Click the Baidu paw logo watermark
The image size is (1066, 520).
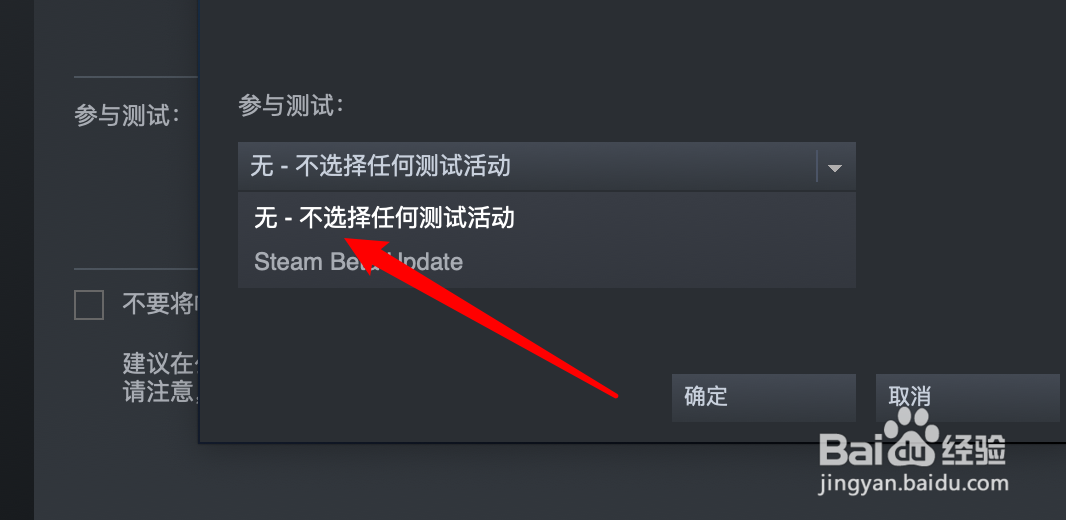tap(912, 438)
